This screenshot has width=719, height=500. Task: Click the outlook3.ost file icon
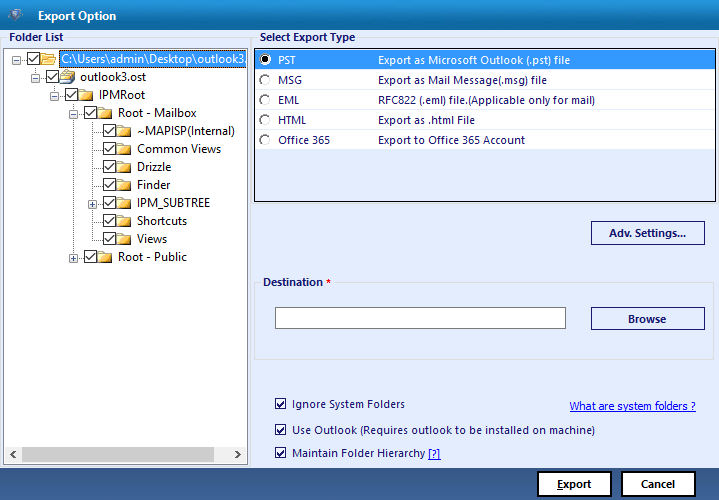tap(67, 77)
